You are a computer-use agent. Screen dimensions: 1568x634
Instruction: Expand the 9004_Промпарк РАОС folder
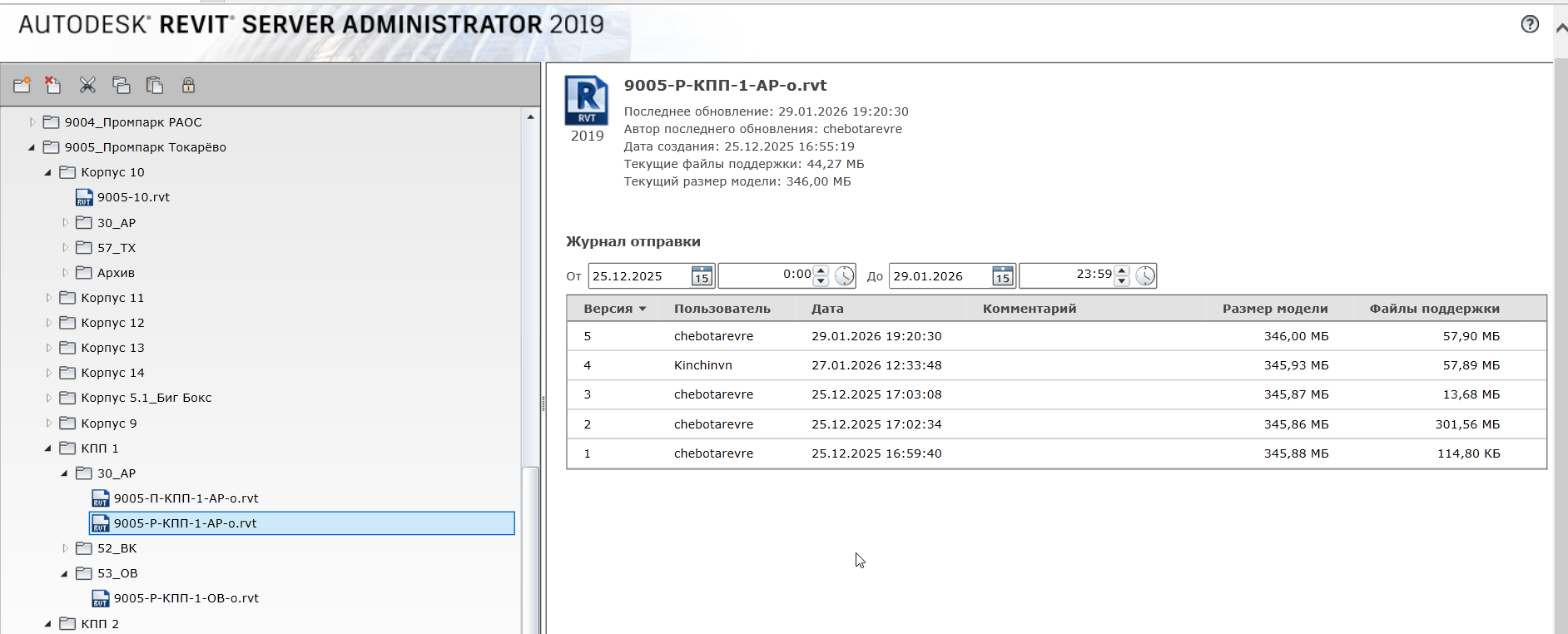coord(32,122)
